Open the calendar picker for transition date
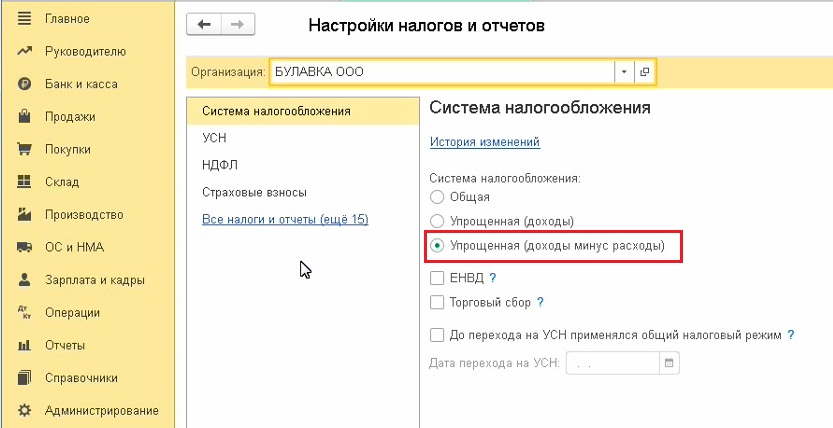Screen dimensions: 833x428 pyautogui.click(x=669, y=362)
